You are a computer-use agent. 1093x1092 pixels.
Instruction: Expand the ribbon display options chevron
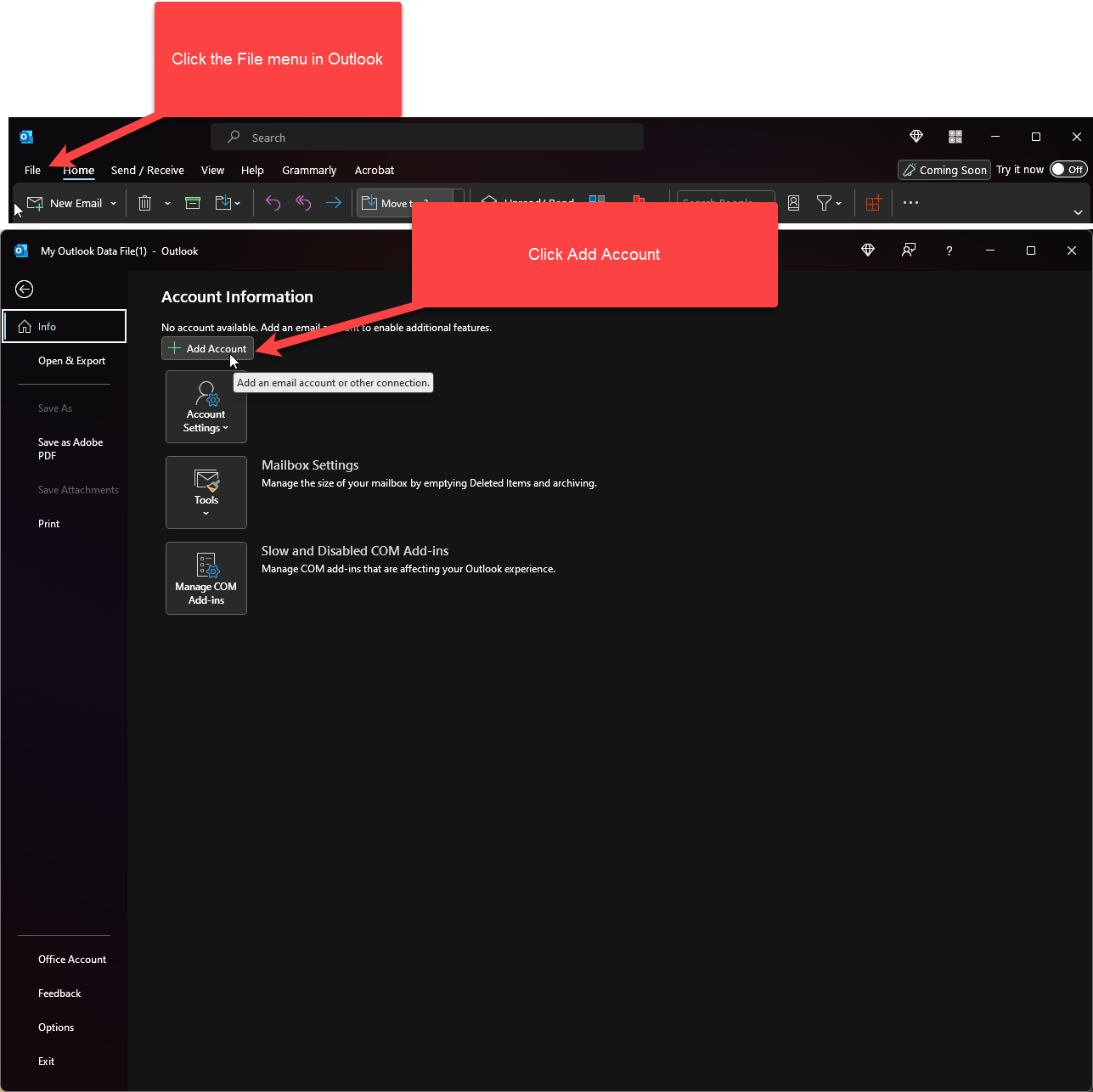tap(1078, 212)
